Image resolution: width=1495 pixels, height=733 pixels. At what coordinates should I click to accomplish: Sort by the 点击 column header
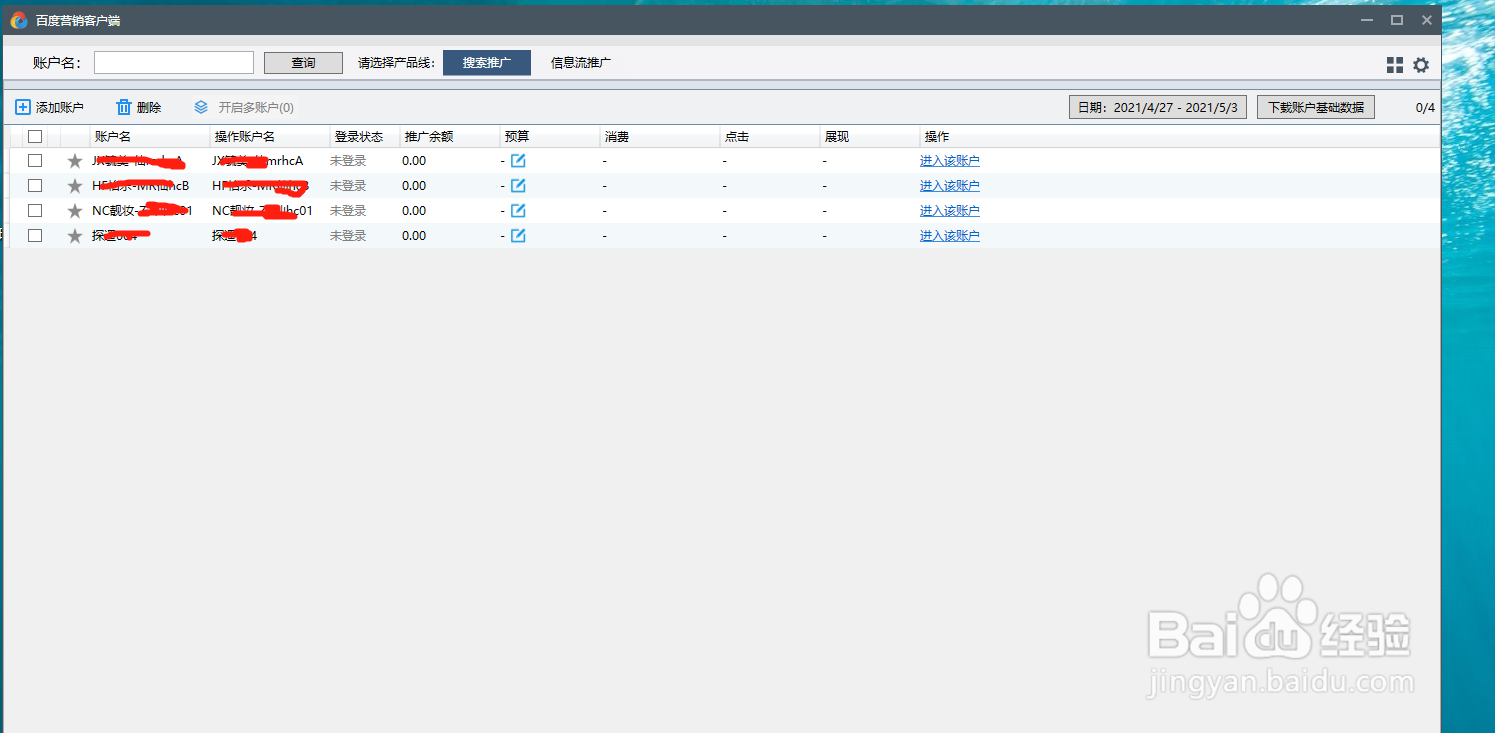(x=770, y=136)
